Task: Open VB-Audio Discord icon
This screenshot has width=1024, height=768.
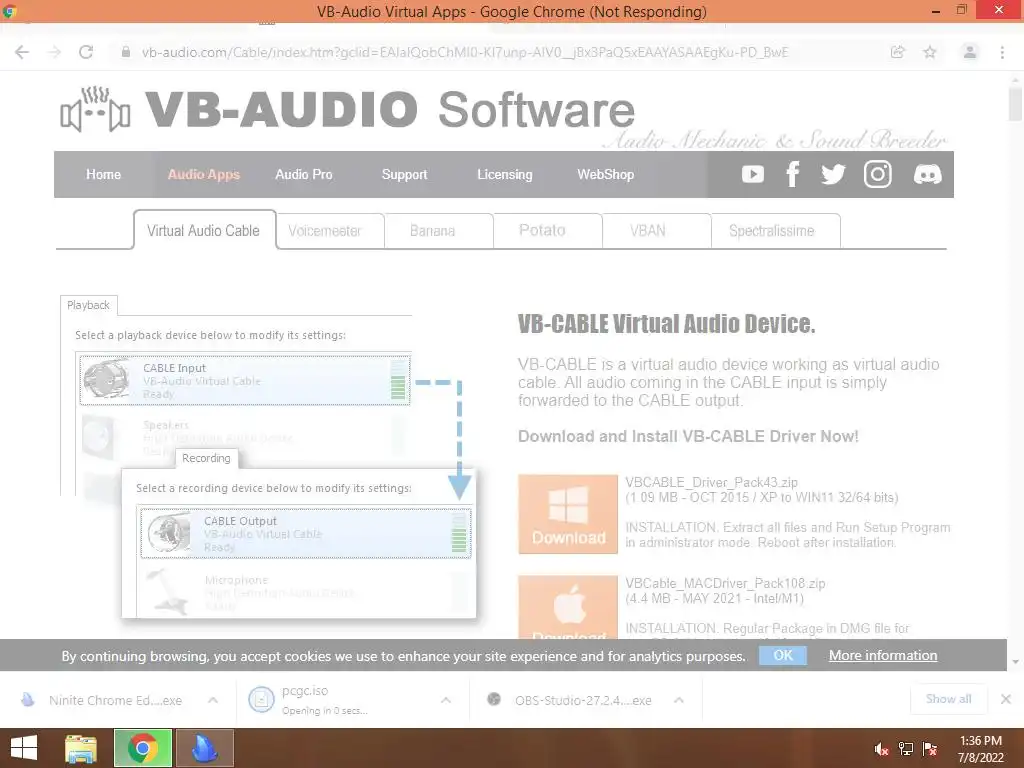Action: coord(927,174)
